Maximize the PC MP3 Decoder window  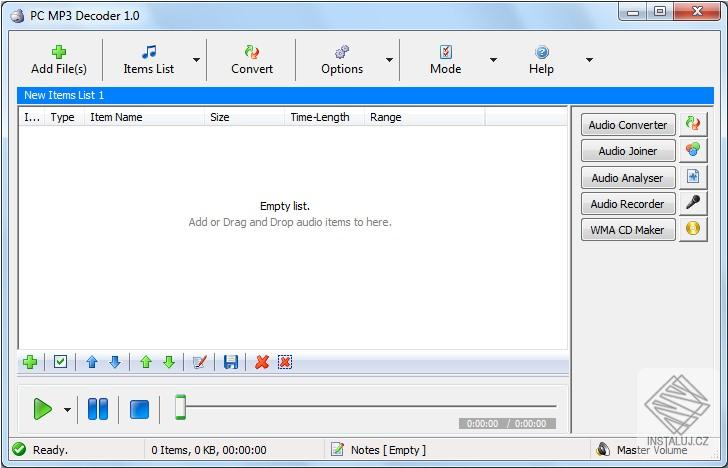[x=660, y=12]
